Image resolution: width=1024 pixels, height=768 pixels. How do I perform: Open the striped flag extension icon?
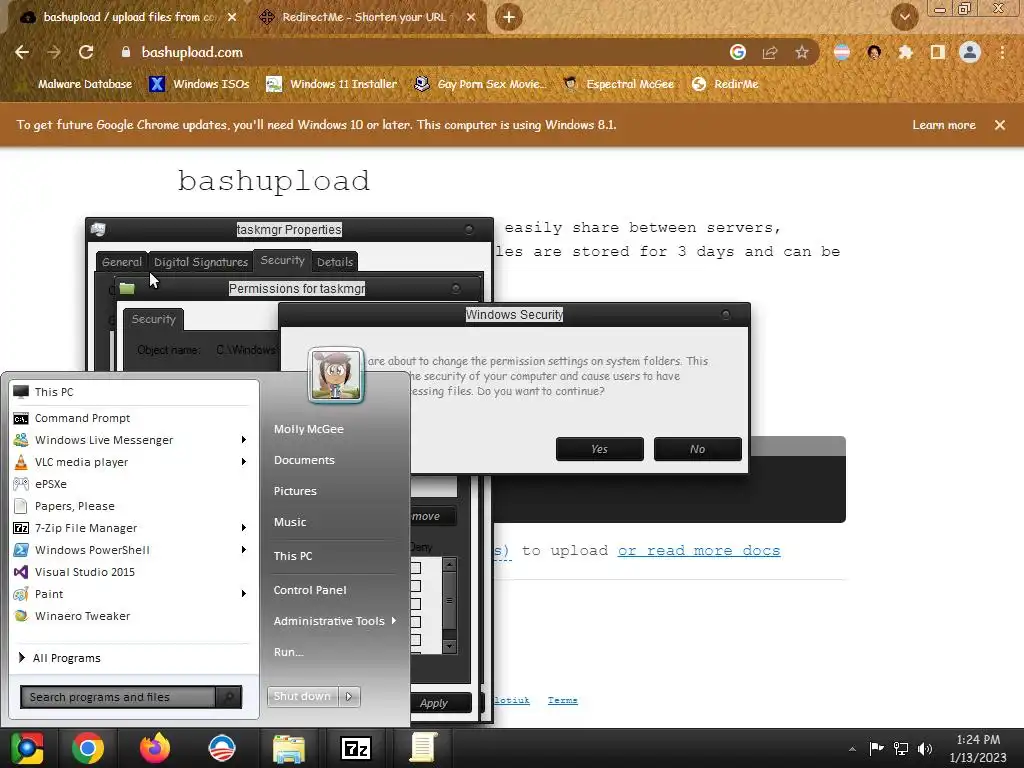click(x=842, y=52)
